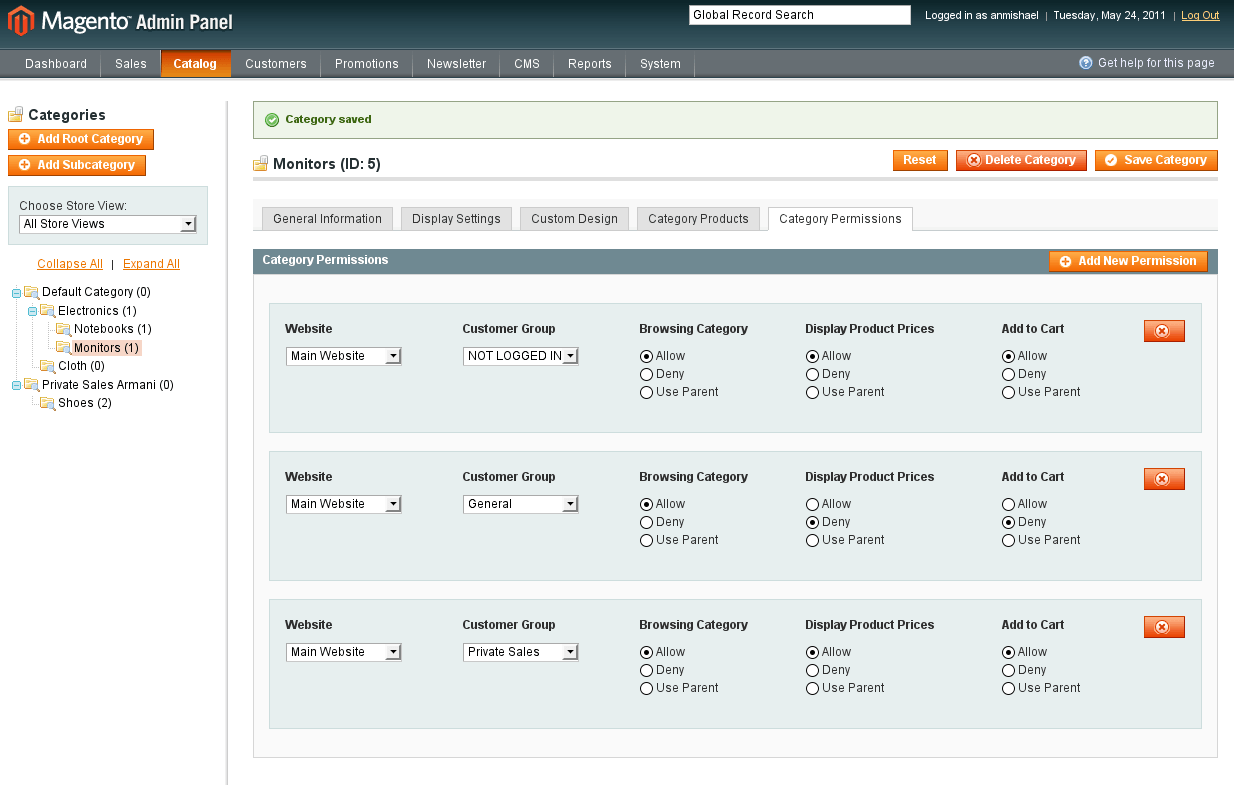Screen dimensions: 1234x785
Task: Set General group Display Product Prices to Allow
Action: [812, 504]
